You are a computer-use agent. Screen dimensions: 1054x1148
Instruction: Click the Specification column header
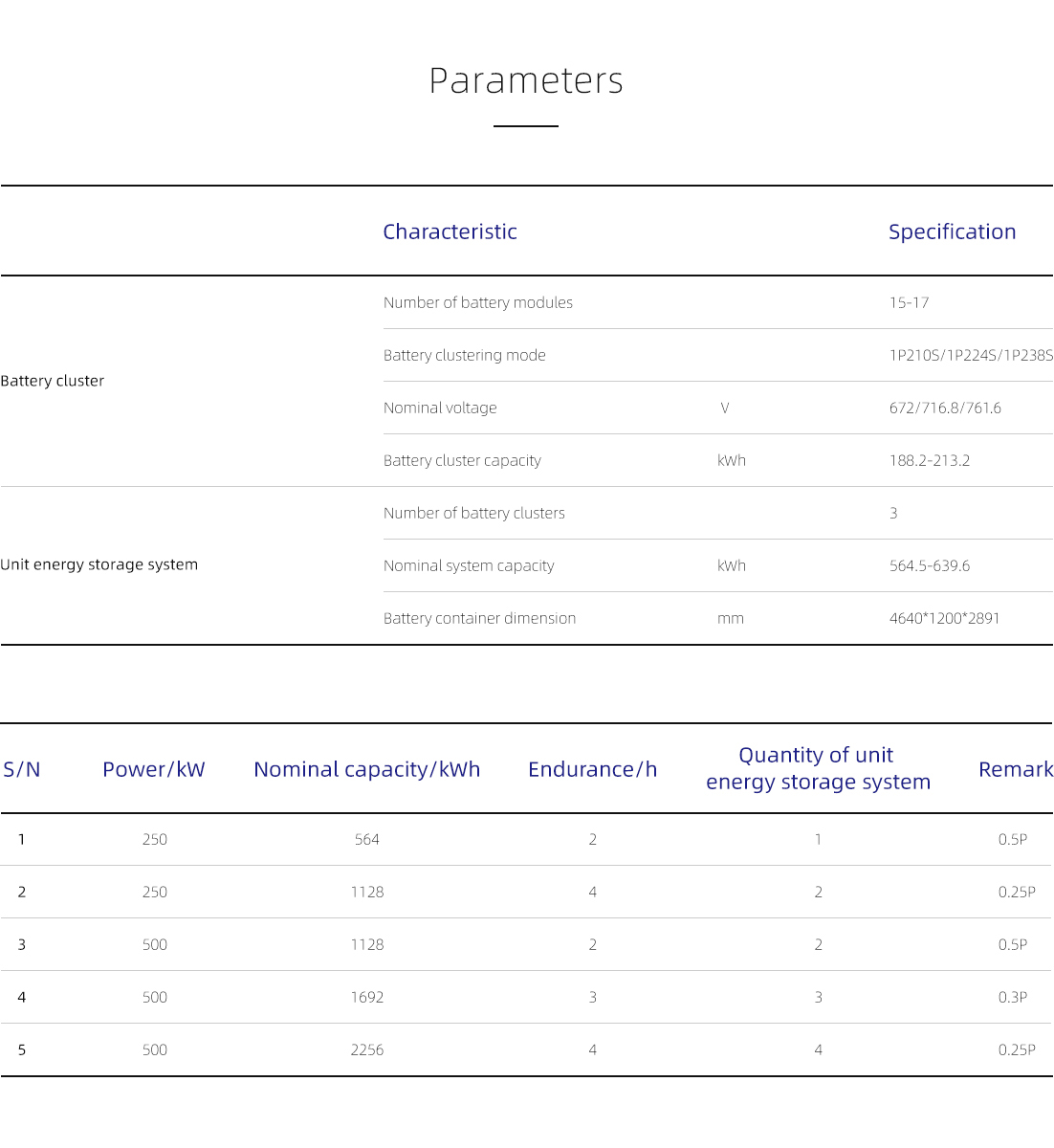click(x=952, y=232)
